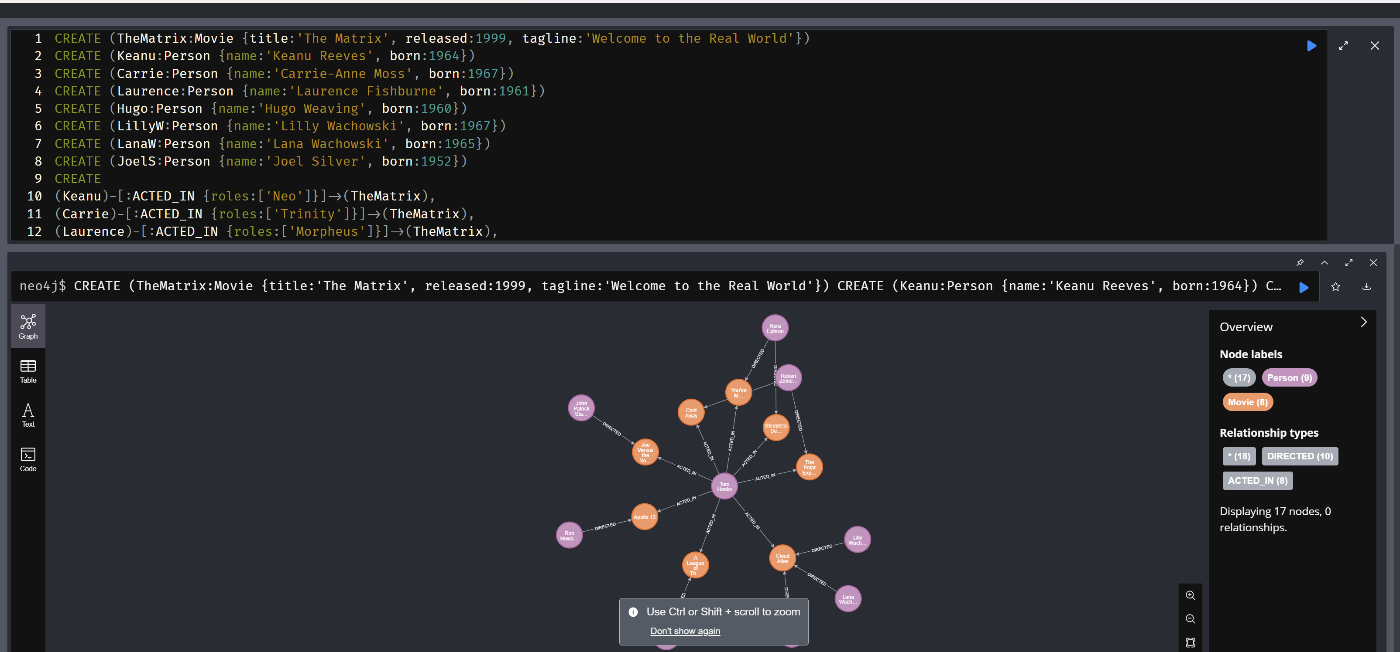Select the Ron Howard person node
The height and width of the screenshot is (652, 1400).
569,534
